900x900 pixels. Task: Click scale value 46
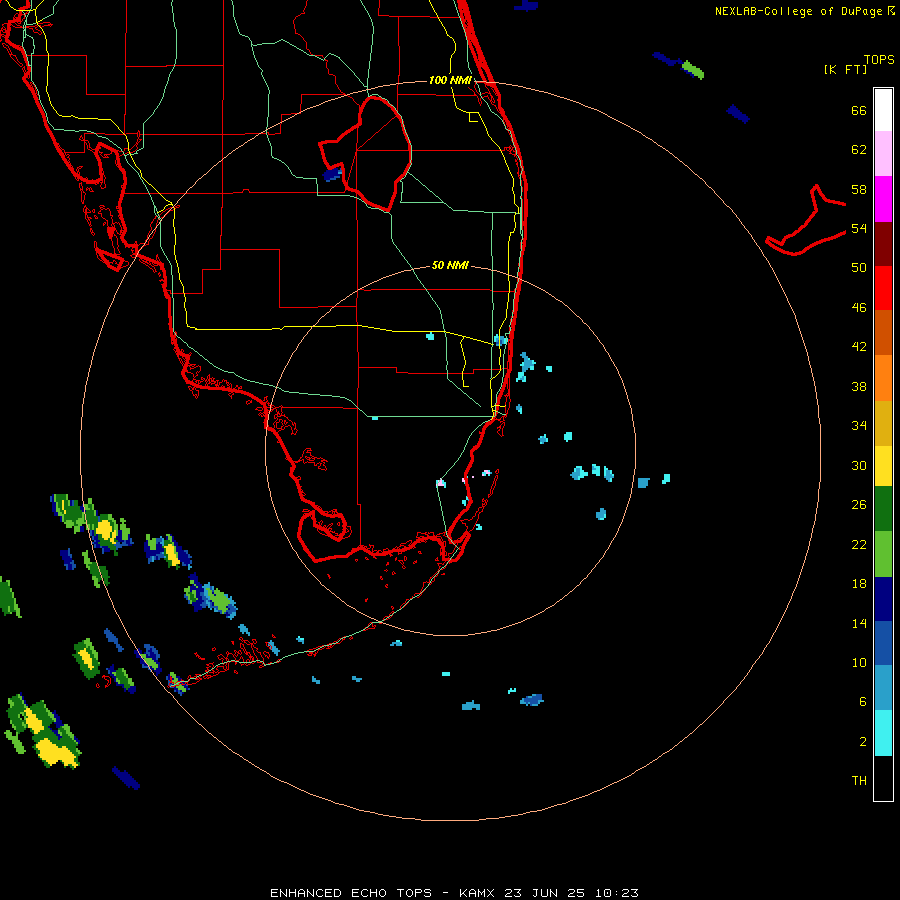click(x=859, y=308)
